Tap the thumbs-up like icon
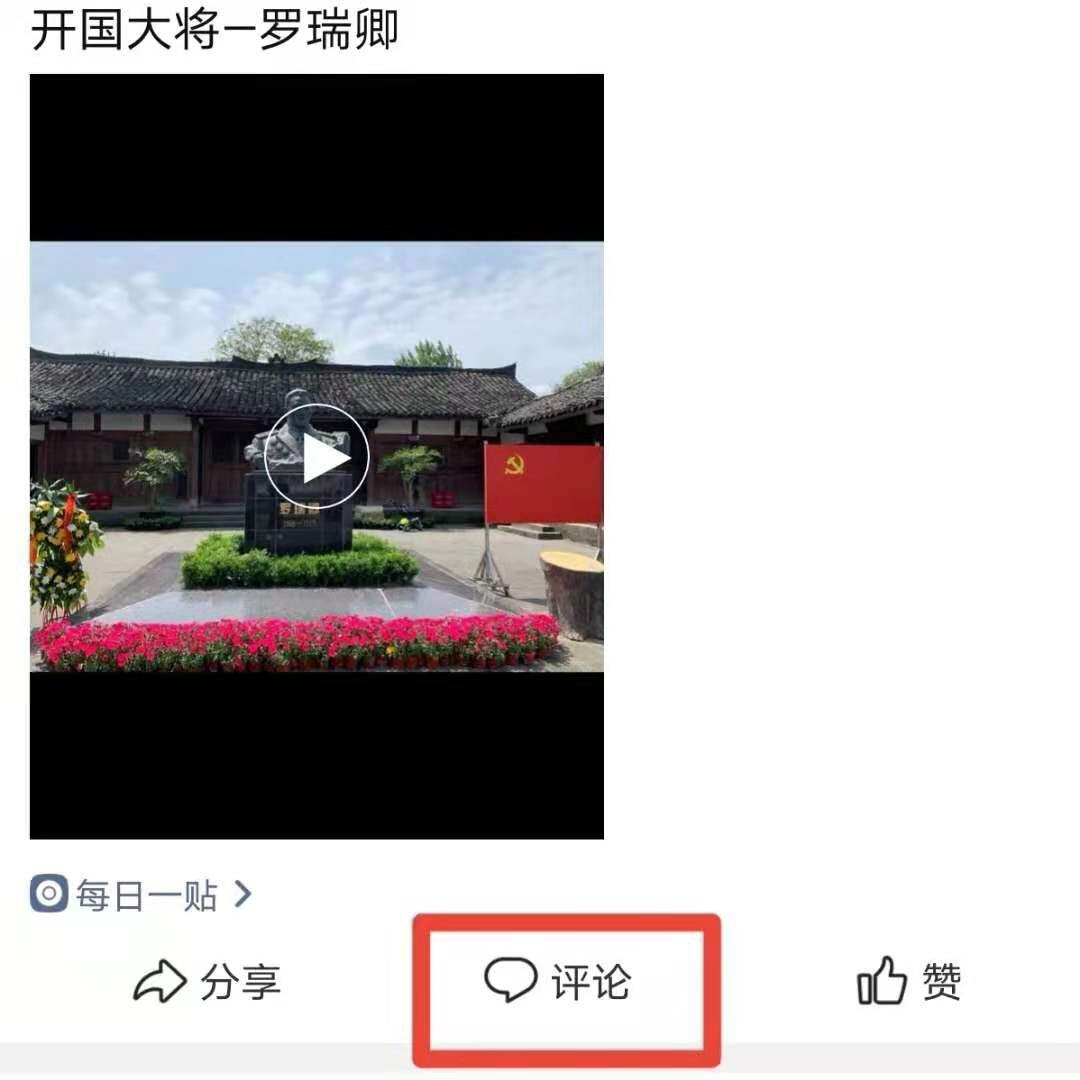1080x1080 pixels. click(x=882, y=980)
